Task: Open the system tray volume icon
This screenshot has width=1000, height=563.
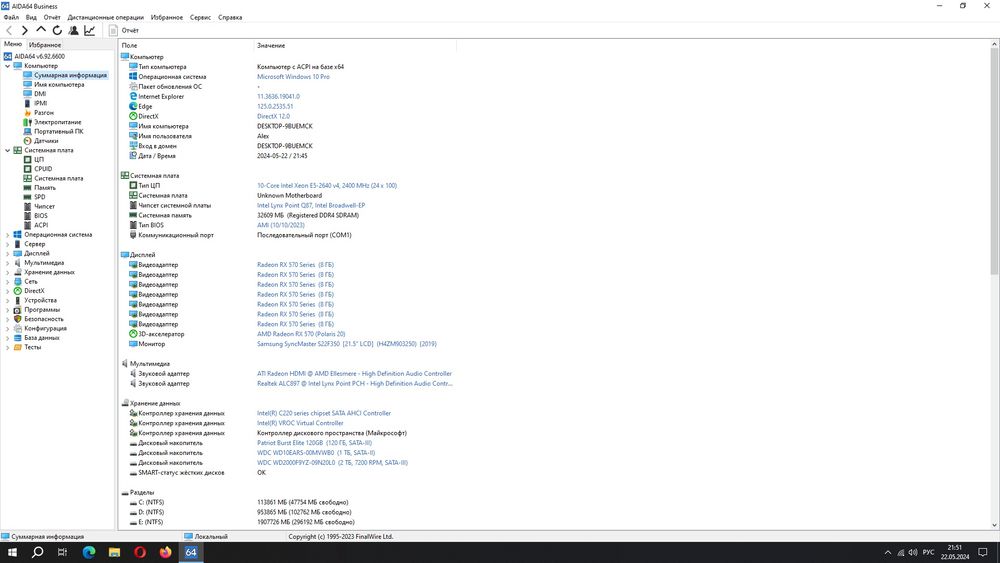Action: [913, 553]
